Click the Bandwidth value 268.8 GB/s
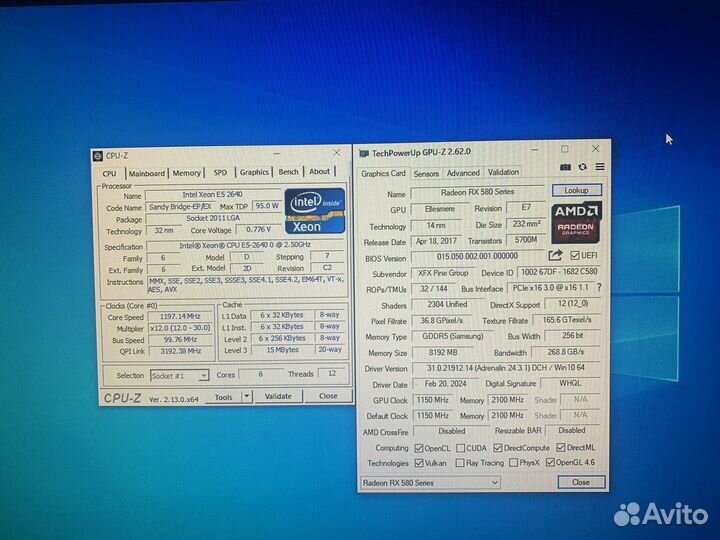720x540 pixels. [566, 352]
